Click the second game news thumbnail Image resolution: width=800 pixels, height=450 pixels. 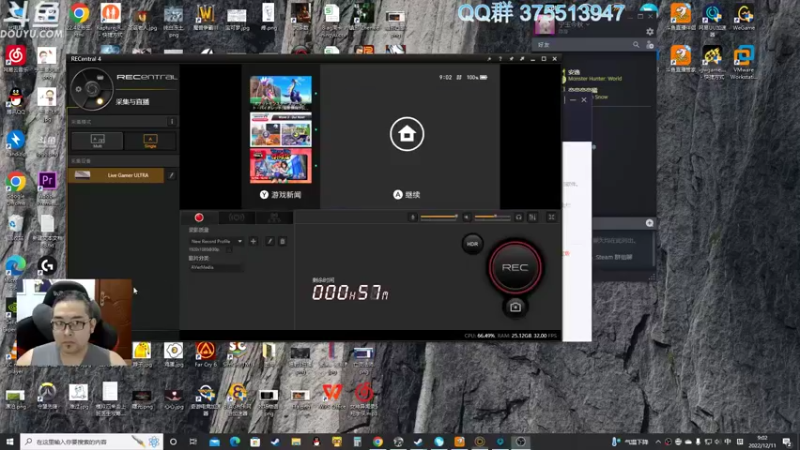point(281,129)
